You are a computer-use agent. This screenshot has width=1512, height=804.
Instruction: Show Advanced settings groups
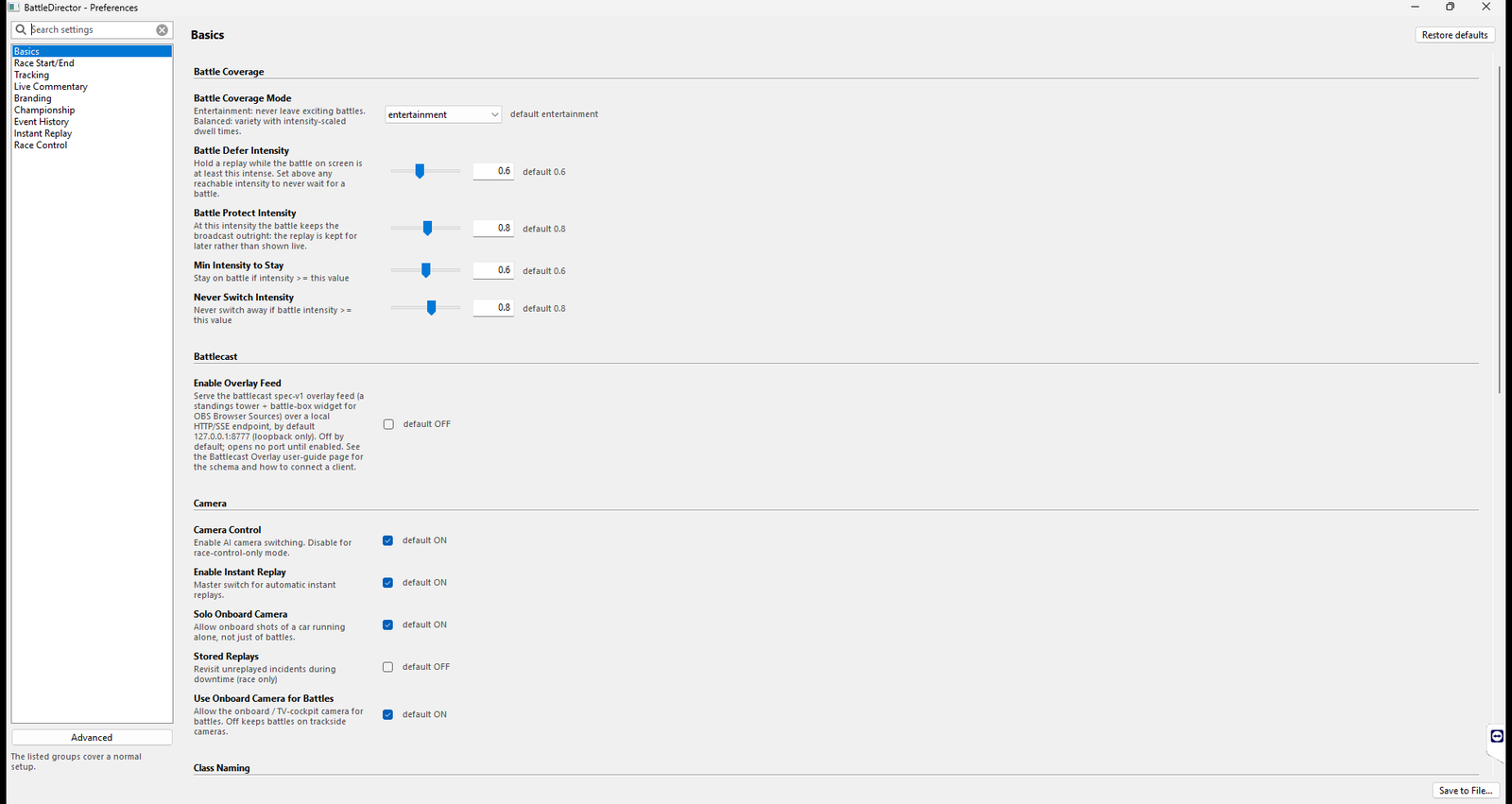pyautogui.click(x=92, y=737)
